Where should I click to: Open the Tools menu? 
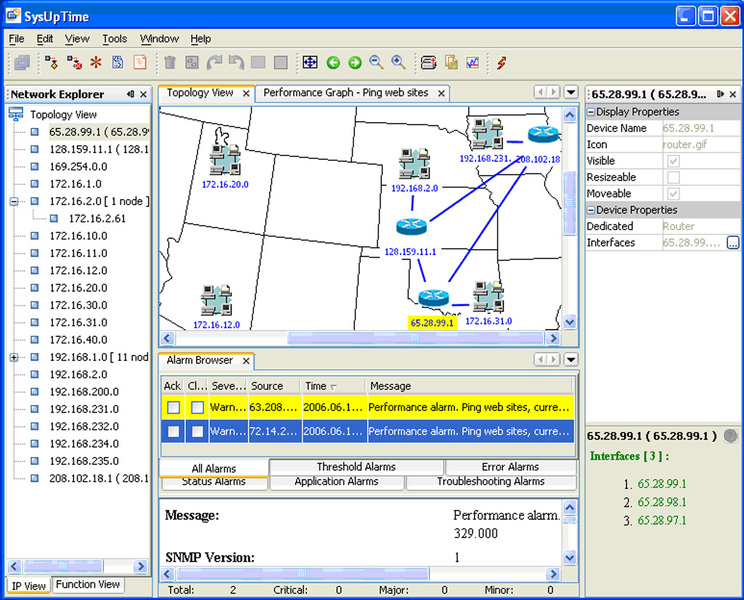pos(115,39)
